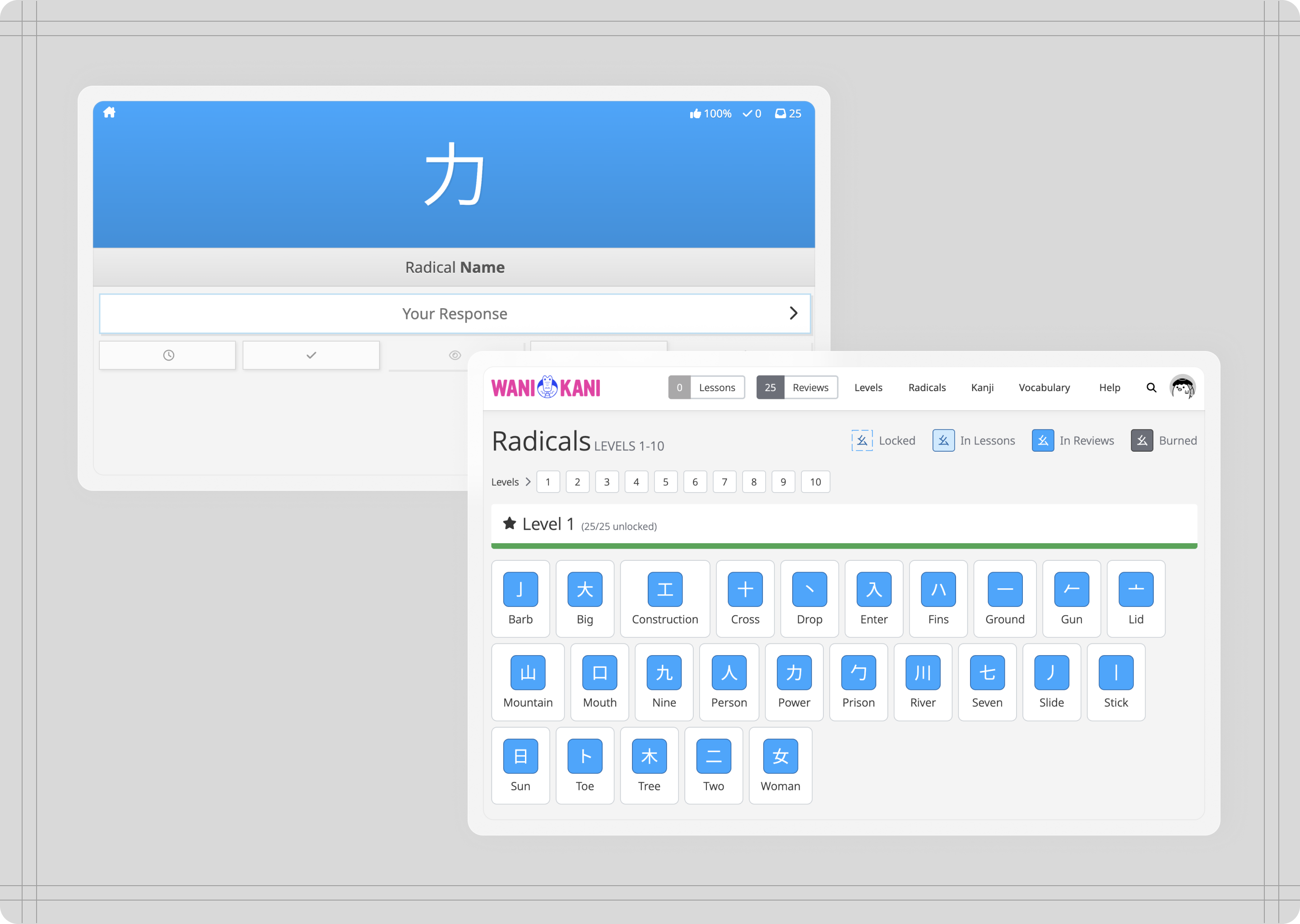1300x924 pixels.
Task: Open the Vocabulary menu in navbar
Action: [1044, 388]
